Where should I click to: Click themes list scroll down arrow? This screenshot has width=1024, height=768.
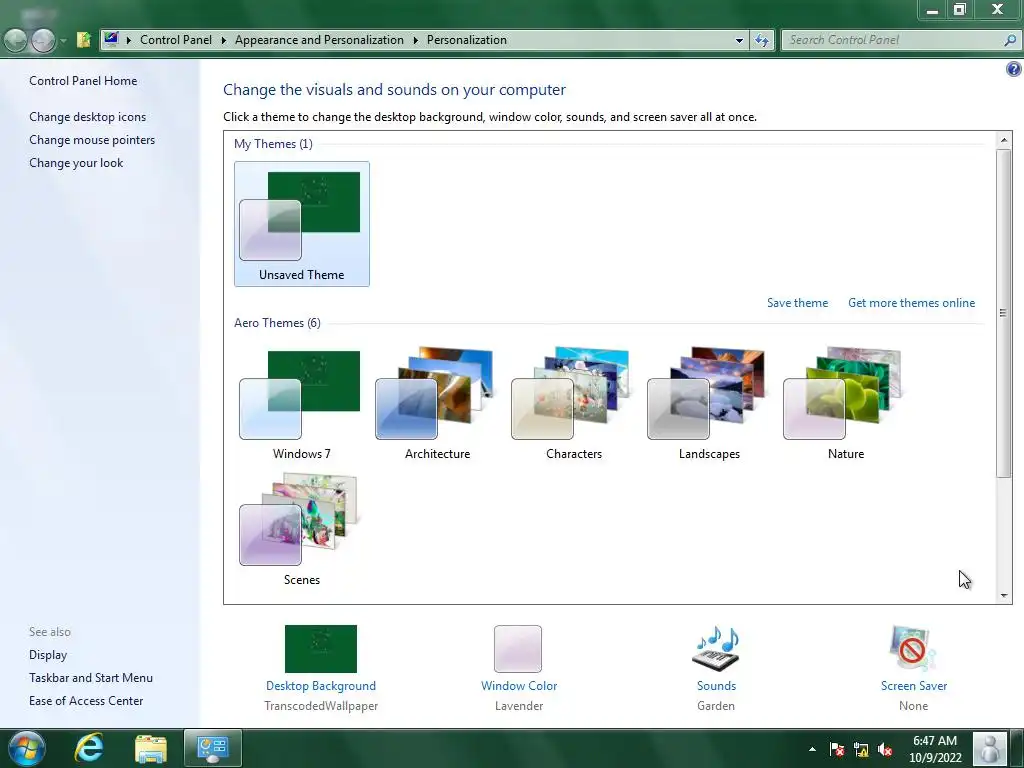coord(1004,595)
